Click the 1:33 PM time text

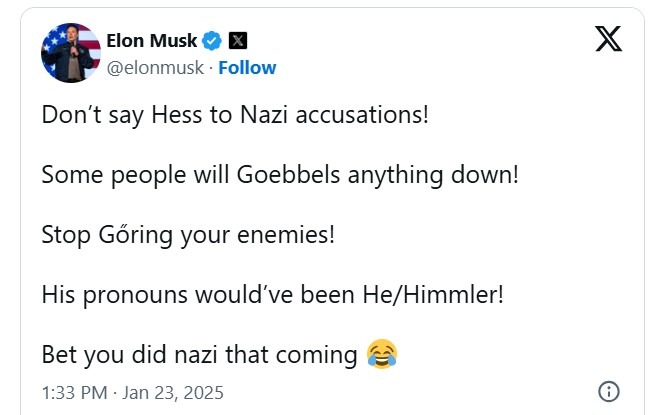point(72,391)
